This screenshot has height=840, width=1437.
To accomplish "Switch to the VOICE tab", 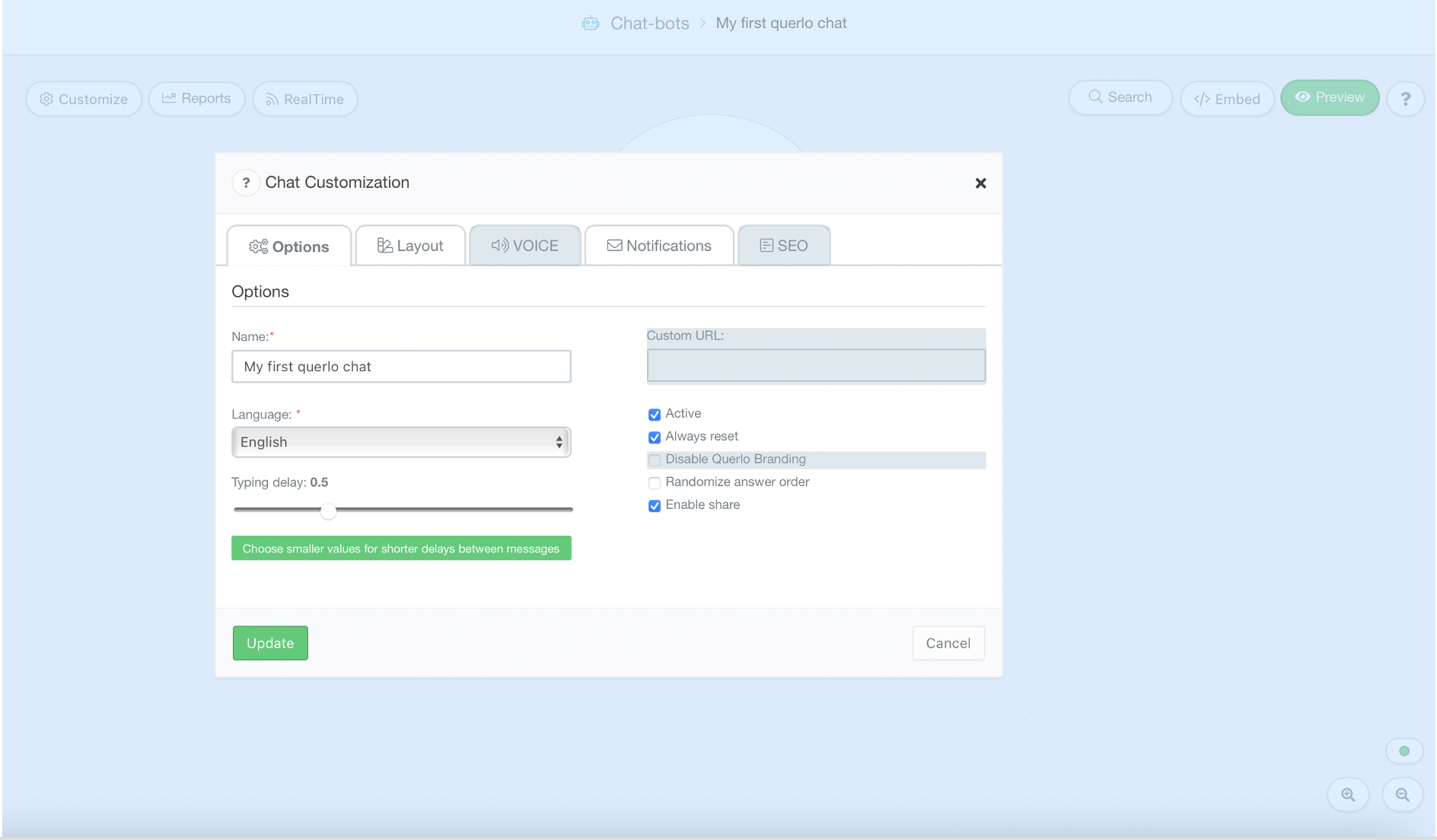I will [525, 245].
